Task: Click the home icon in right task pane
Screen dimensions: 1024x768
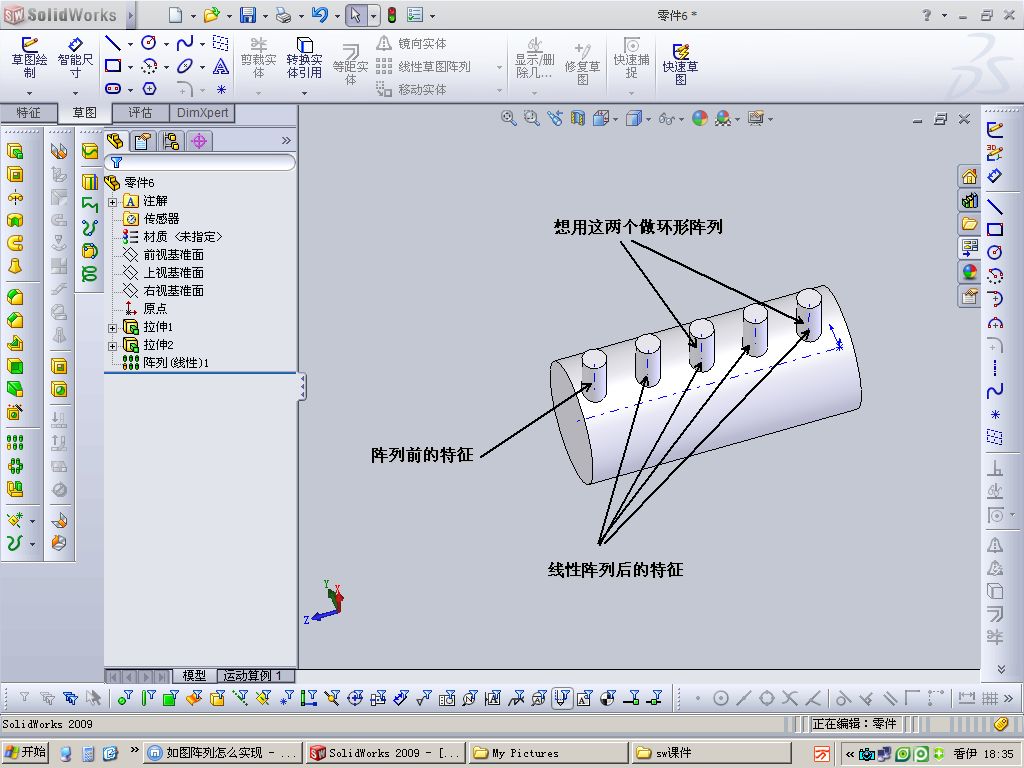Action: pos(970,176)
